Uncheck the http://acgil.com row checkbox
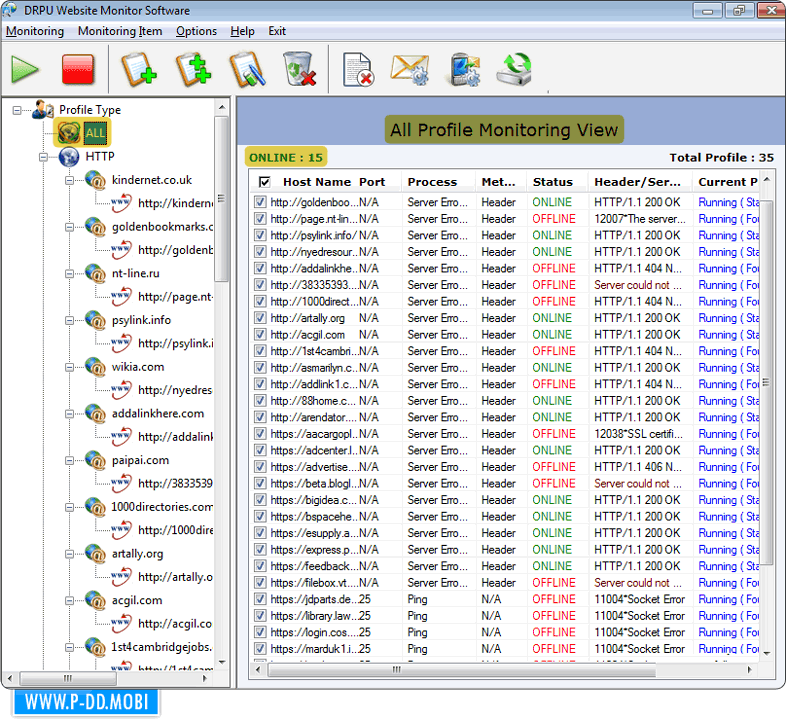786x720 pixels. (x=260, y=334)
